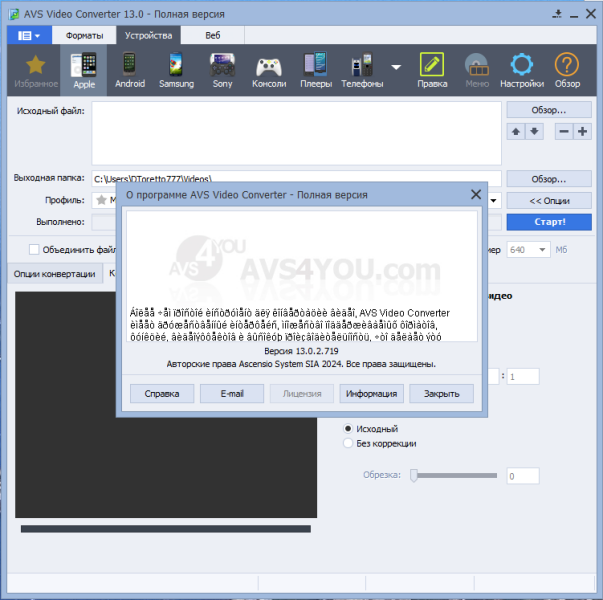This screenshot has width=603, height=600.
Task: Click version text "Версия 13.0.2.719"
Action: click(301, 351)
